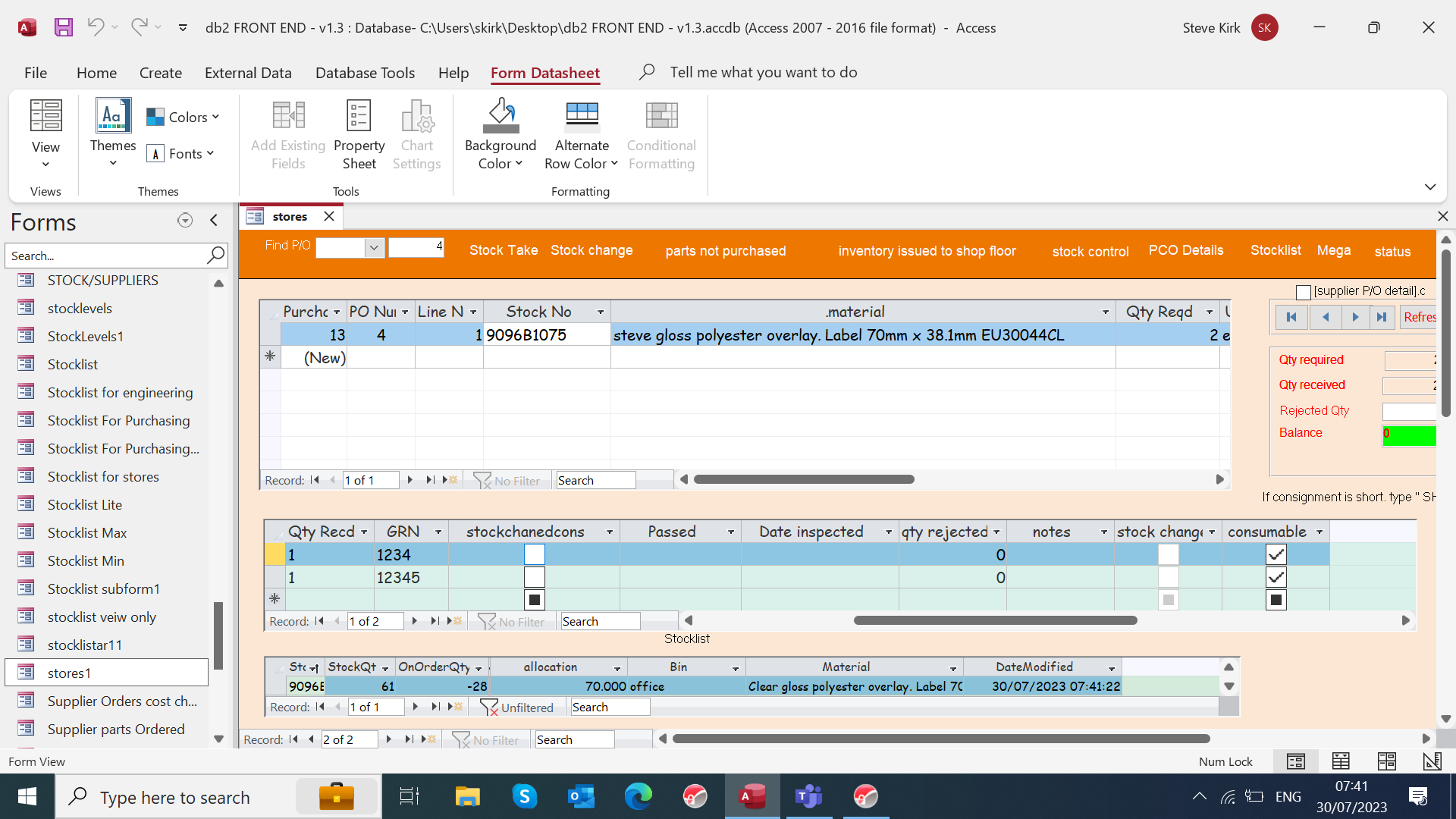Open the View button in ribbon
Viewport: 1456px width, 819px height.
click(x=45, y=133)
